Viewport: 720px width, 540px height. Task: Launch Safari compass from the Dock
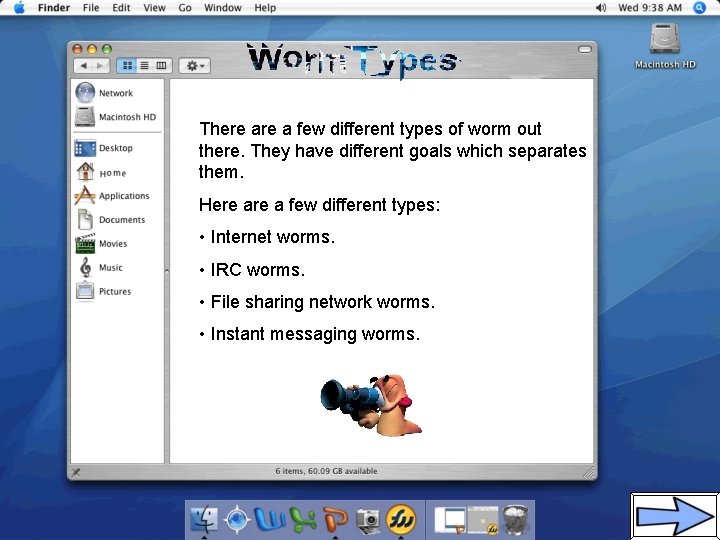tap(236, 519)
